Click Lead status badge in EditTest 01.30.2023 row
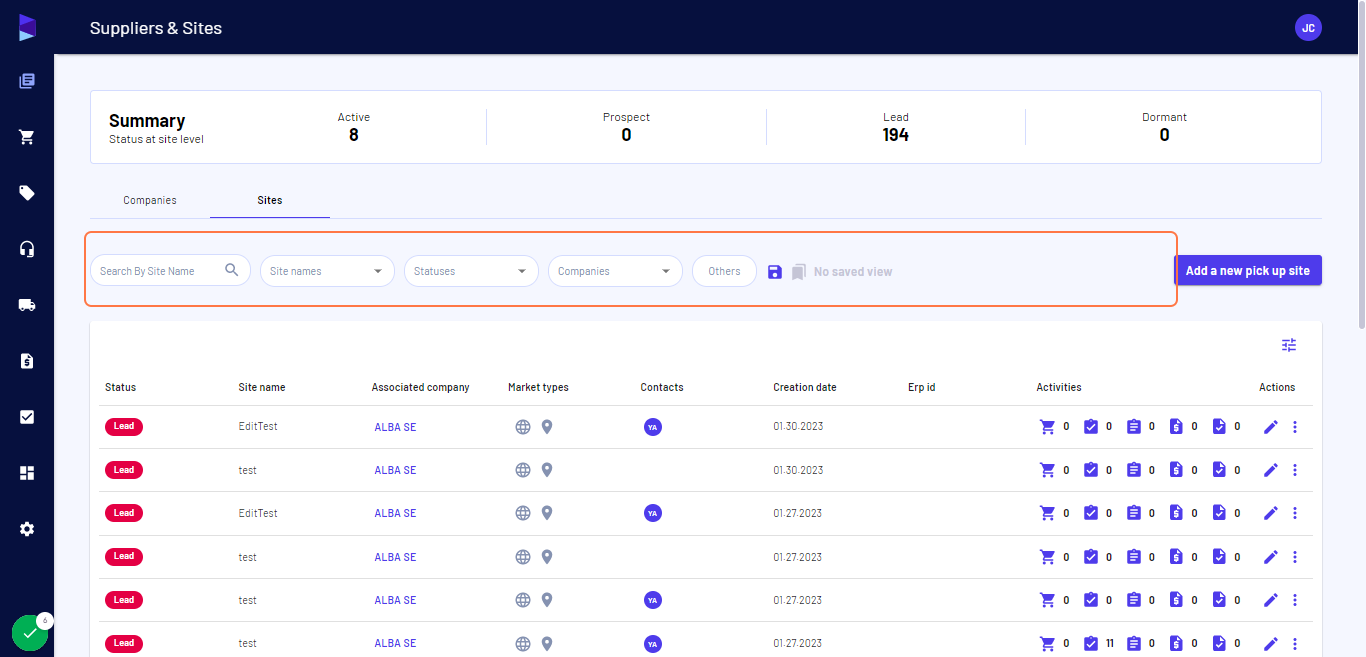This screenshot has width=1366, height=657. point(124,427)
